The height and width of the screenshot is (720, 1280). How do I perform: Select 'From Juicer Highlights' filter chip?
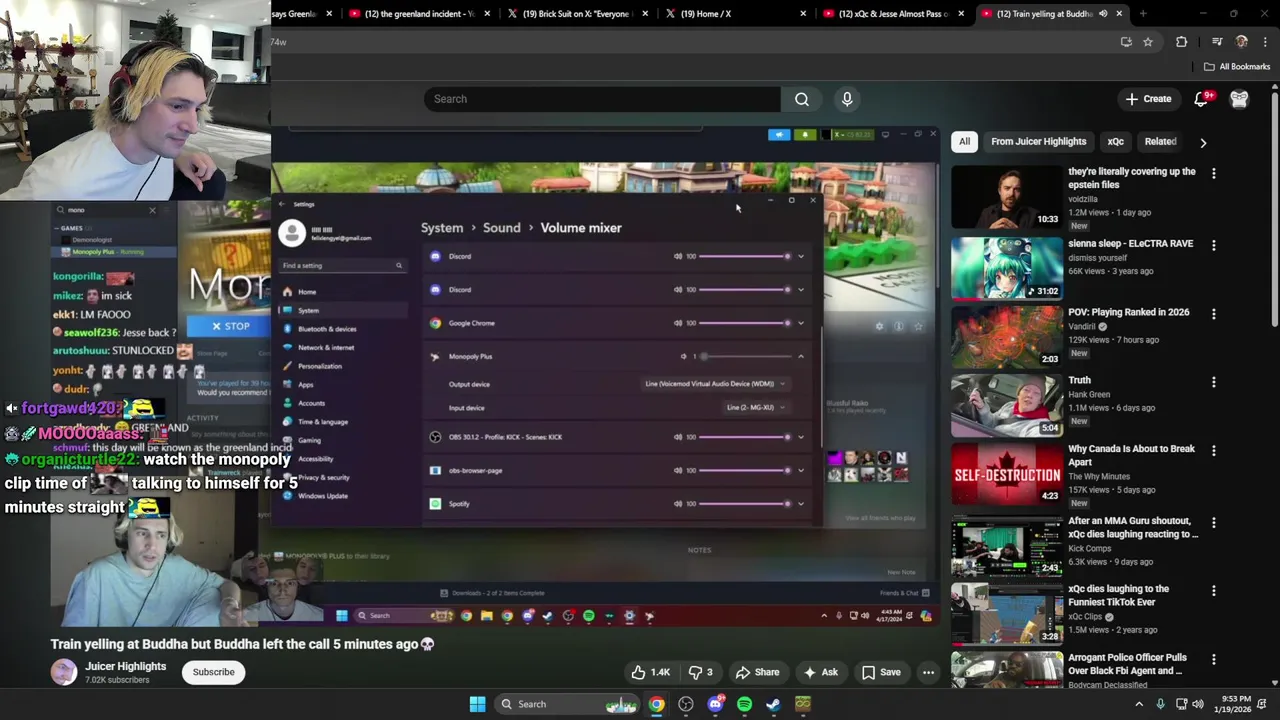click(x=1038, y=142)
